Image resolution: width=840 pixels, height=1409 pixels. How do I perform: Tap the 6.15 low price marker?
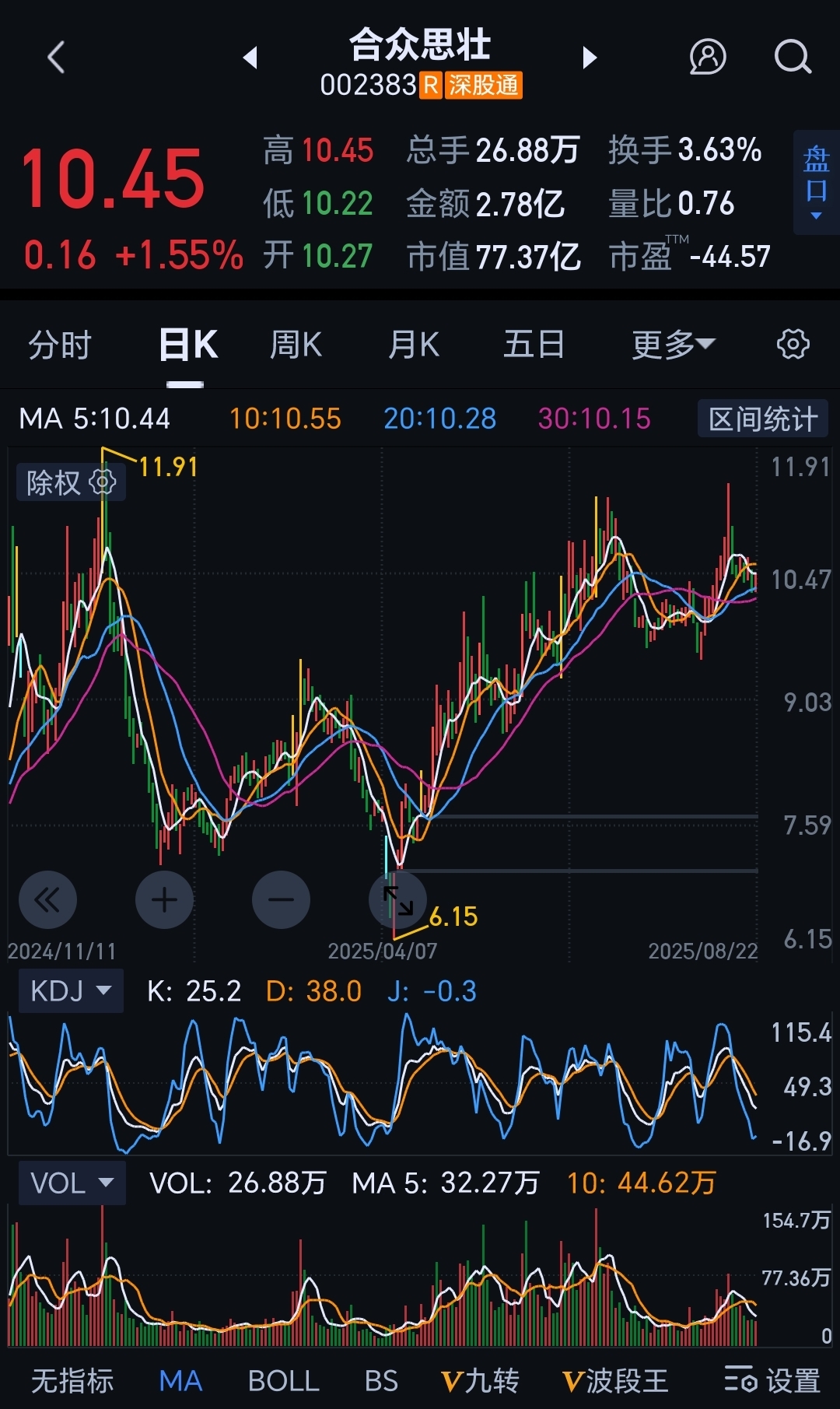click(x=453, y=917)
